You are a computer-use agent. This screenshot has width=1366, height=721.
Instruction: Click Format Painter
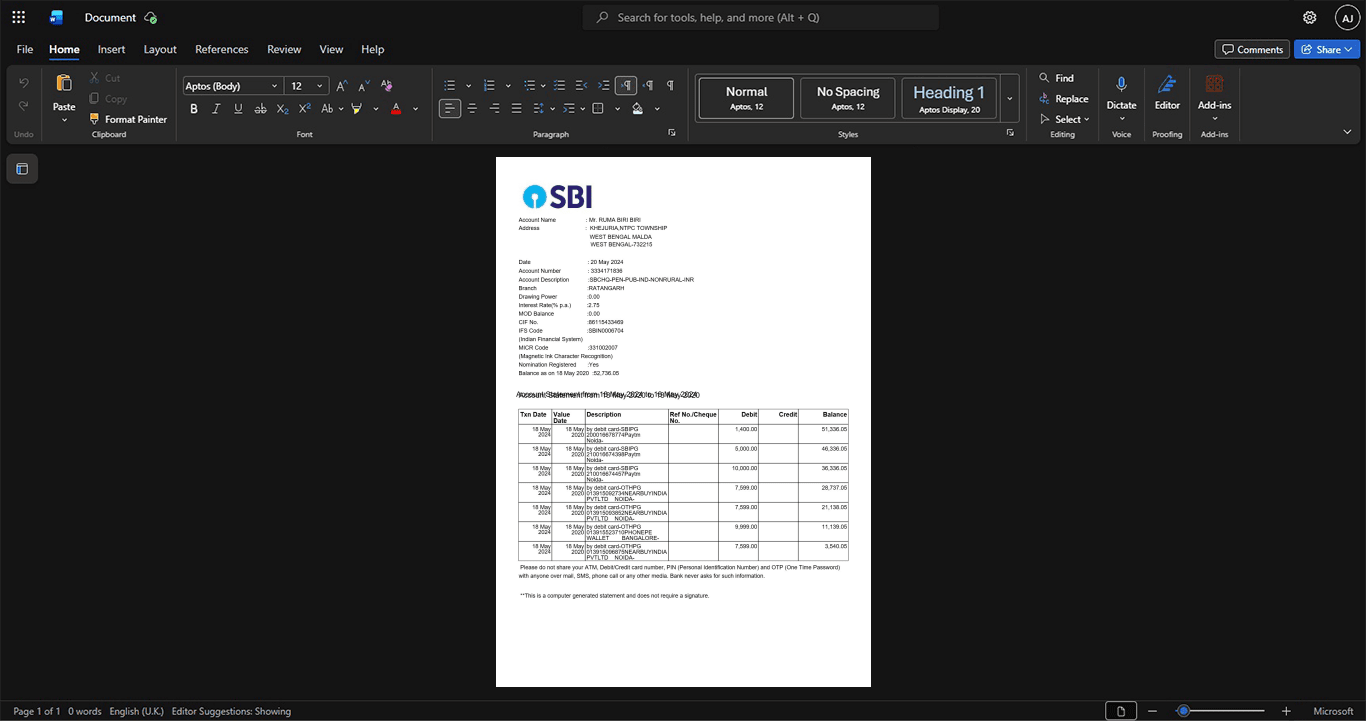pyautogui.click(x=127, y=119)
